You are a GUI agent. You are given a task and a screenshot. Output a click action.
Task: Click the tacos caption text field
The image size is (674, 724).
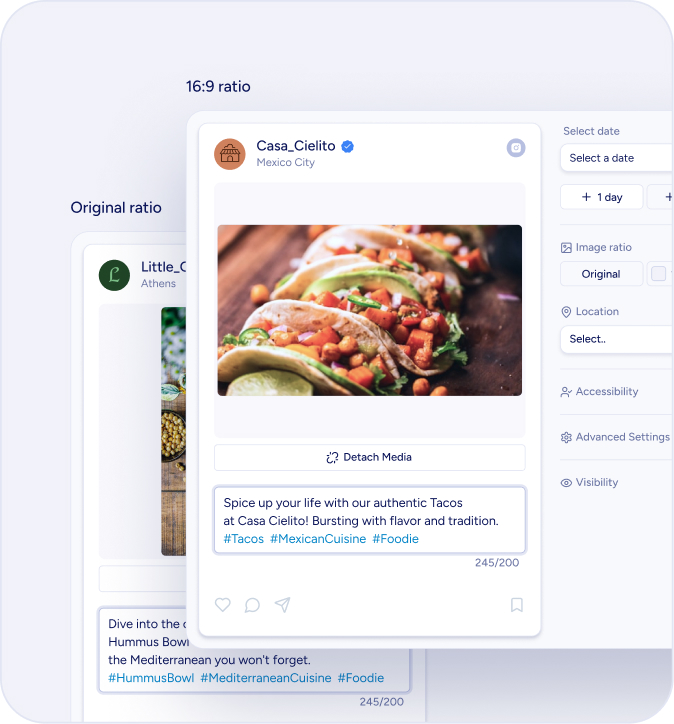coord(369,519)
